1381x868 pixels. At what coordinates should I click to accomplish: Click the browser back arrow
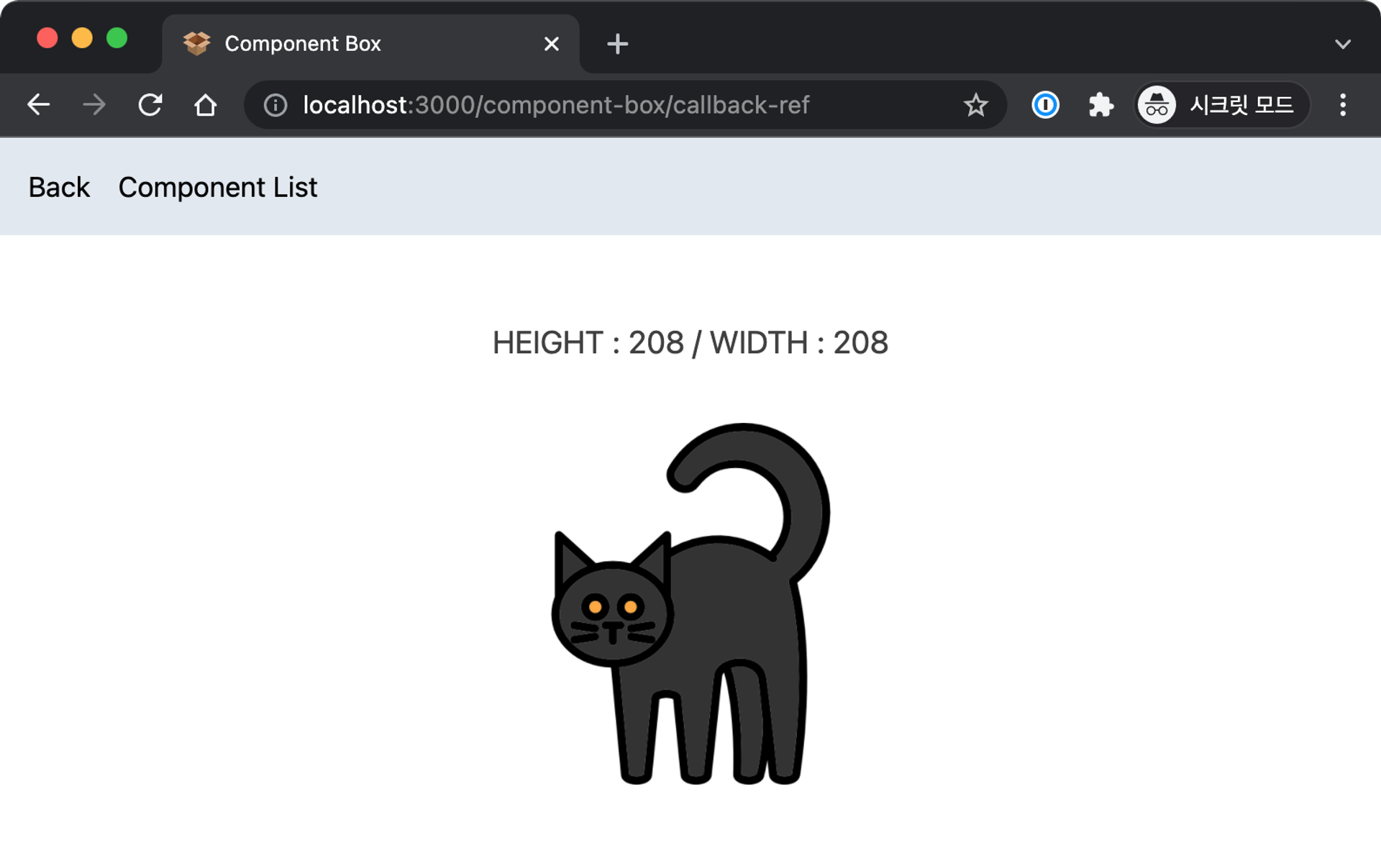38,105
